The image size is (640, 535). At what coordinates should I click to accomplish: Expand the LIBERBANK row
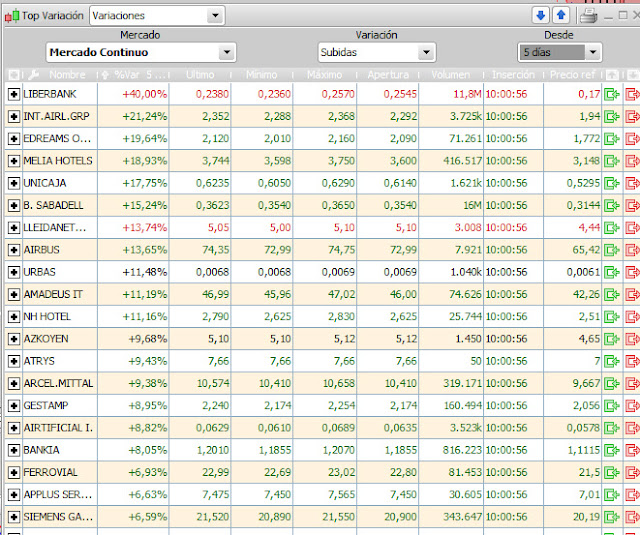point(14,95)
